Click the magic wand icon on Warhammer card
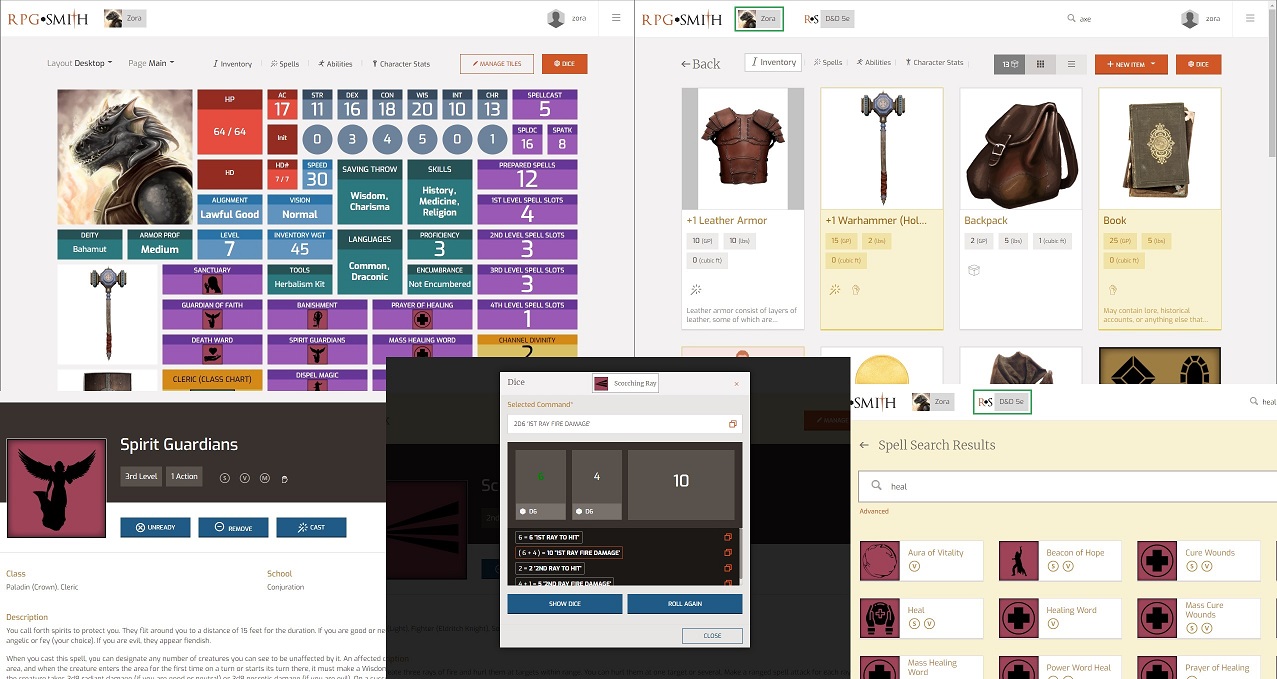 tap(835, 290)
